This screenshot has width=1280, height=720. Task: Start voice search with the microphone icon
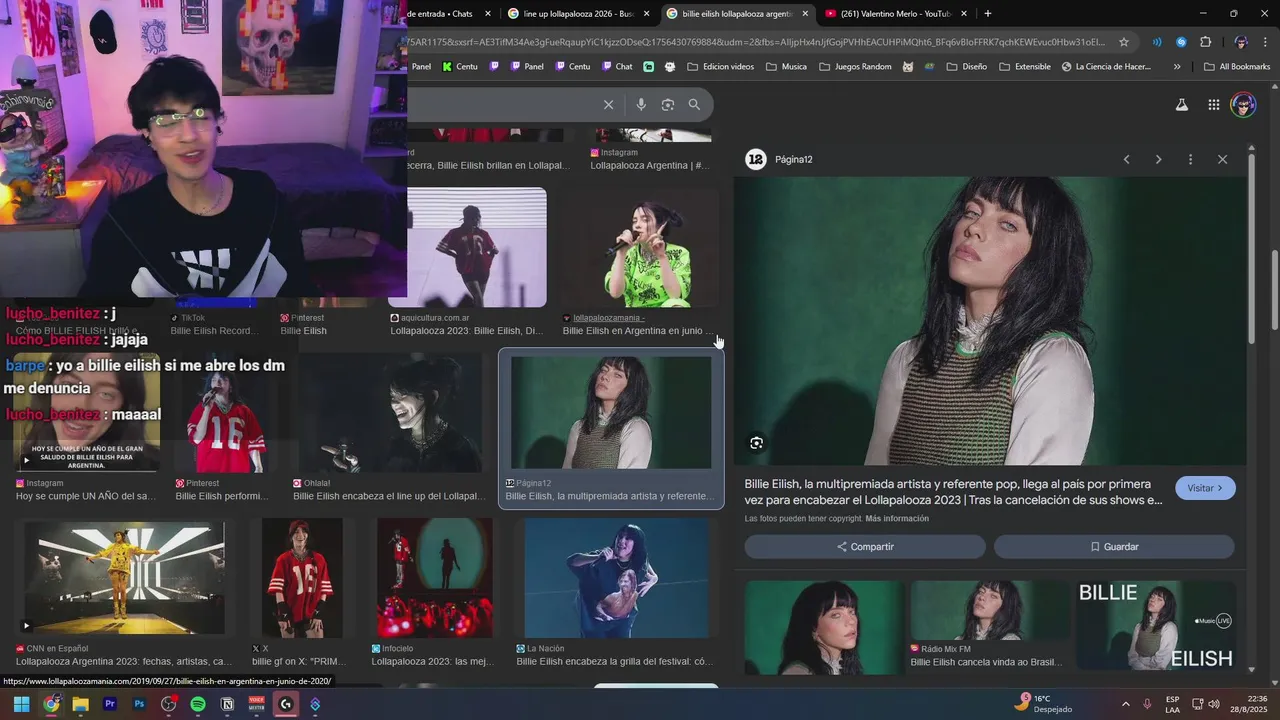pos(641,105)
